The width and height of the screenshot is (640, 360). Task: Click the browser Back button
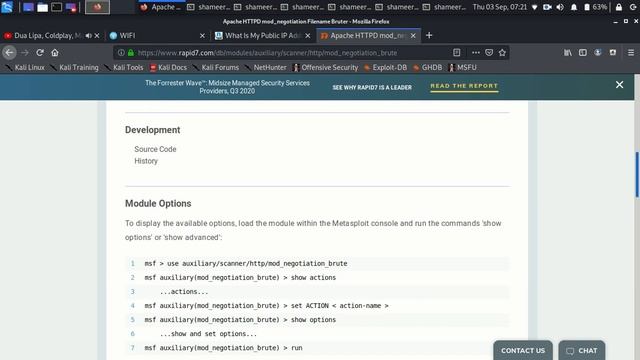point(9,53)
